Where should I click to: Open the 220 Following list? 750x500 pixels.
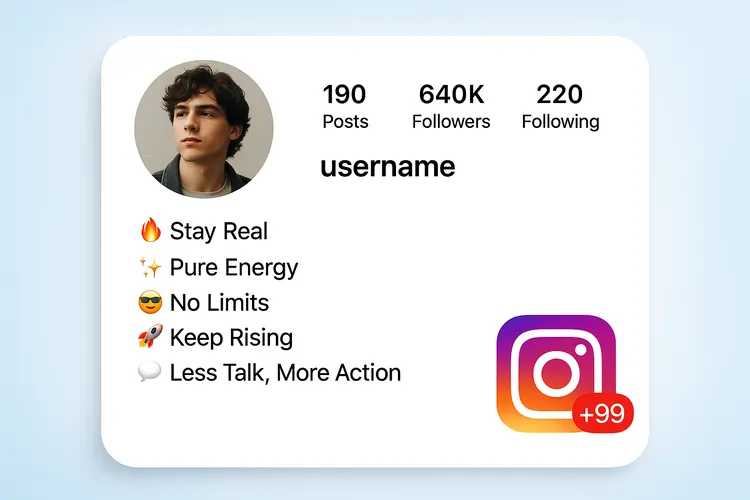(x=560, y=106)
